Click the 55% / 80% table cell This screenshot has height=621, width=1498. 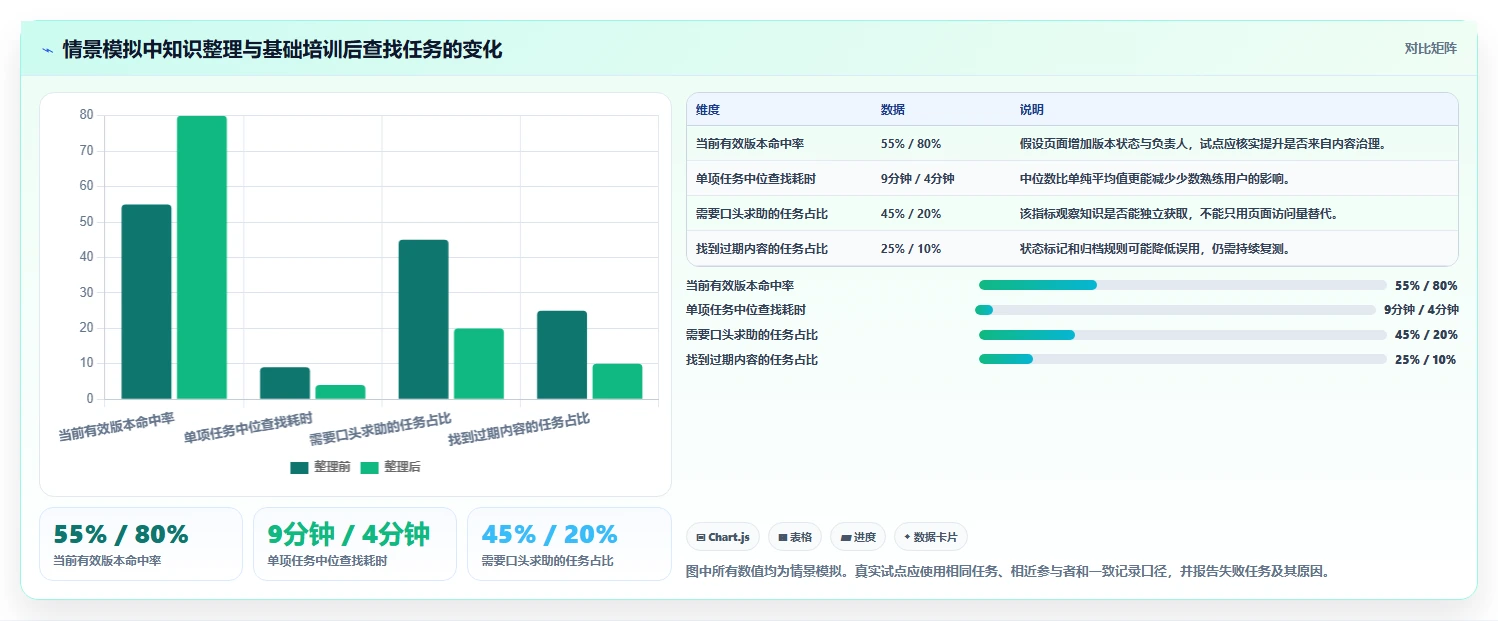[911, 144]
